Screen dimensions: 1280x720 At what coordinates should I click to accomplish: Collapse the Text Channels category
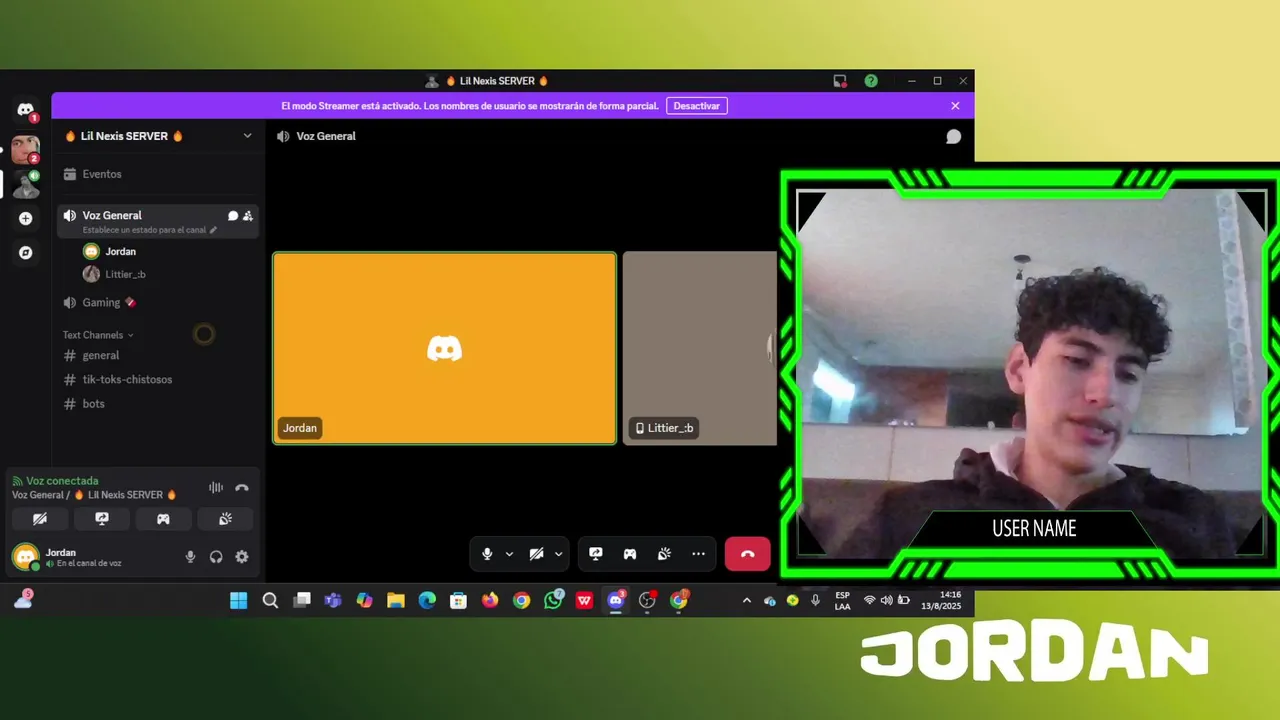(x=98, y=335)
